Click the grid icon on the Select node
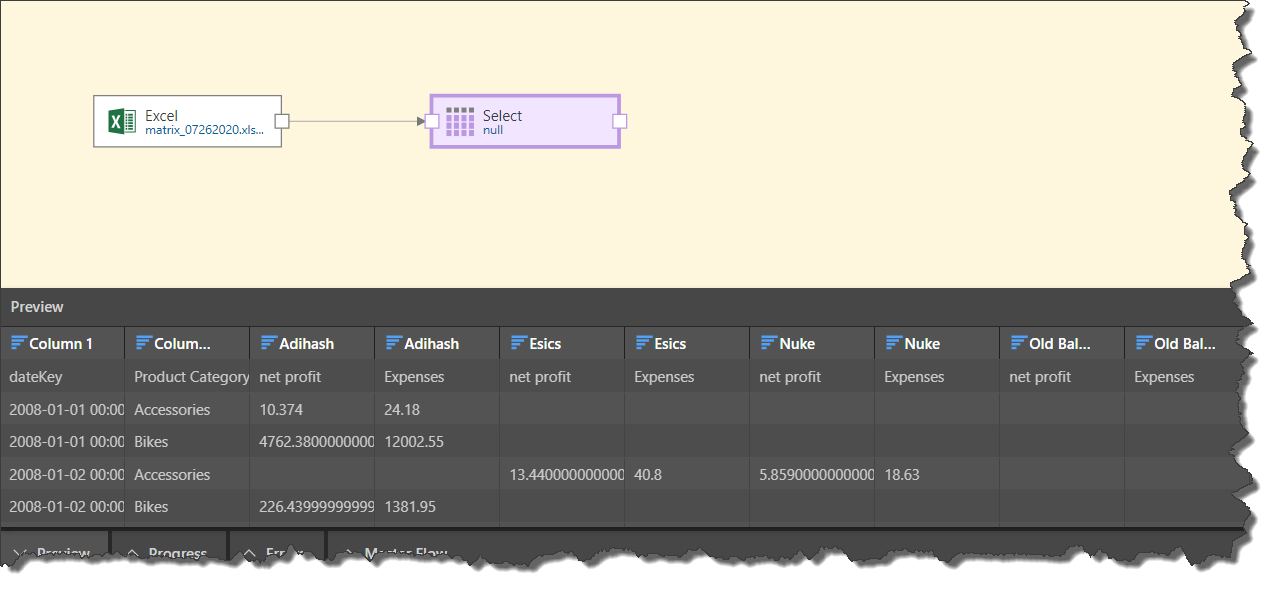Image resolution: width=1276 pixels, height=589 pixels. tap(460, 121)
